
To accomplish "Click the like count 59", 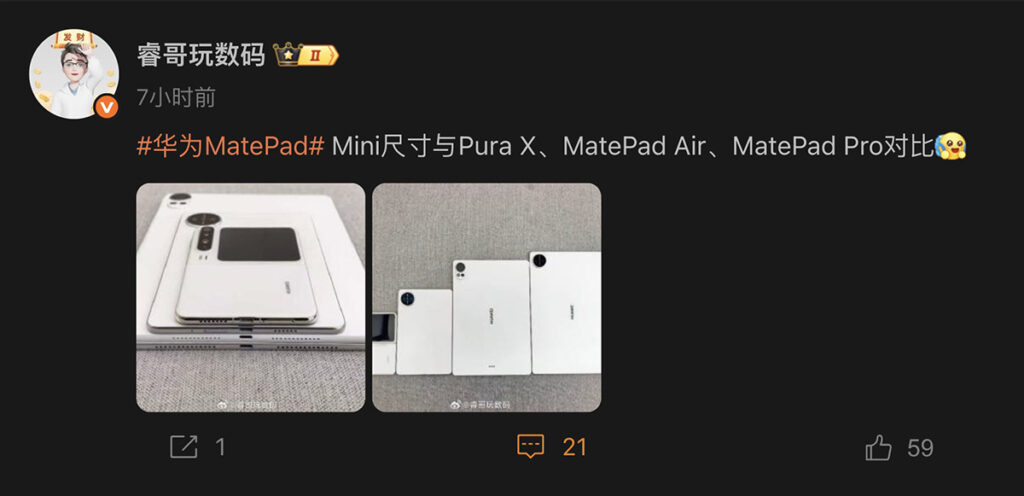I will point(920,448).
